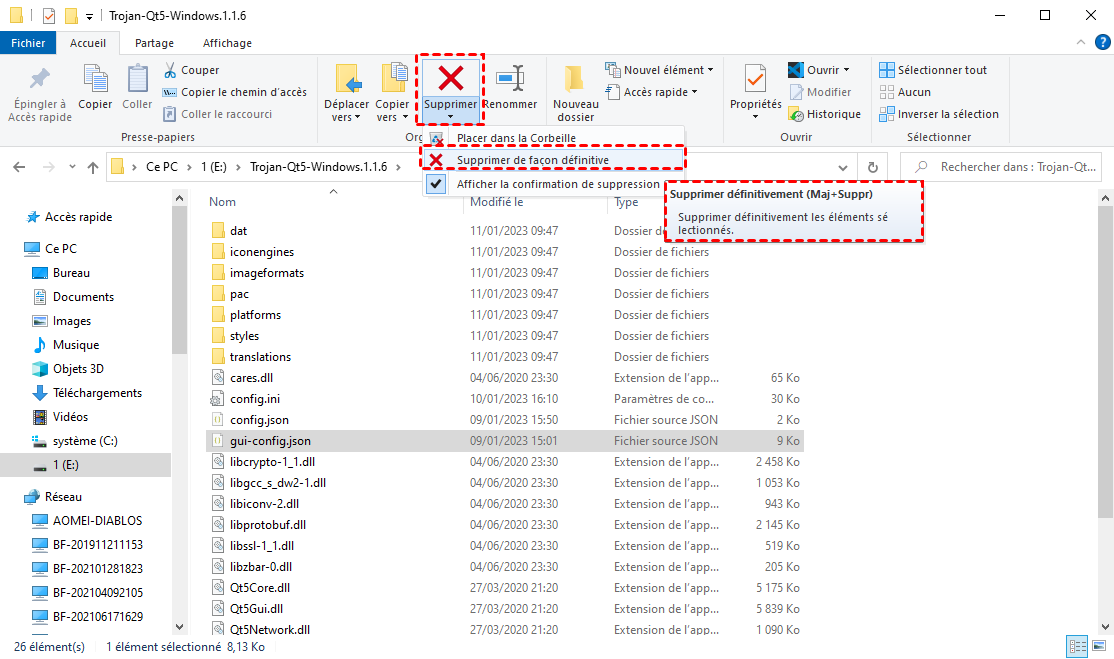Screen dimensions: 1114x659
Task: Select Musique in navigation pane
Action: click(x=75, y=344)
